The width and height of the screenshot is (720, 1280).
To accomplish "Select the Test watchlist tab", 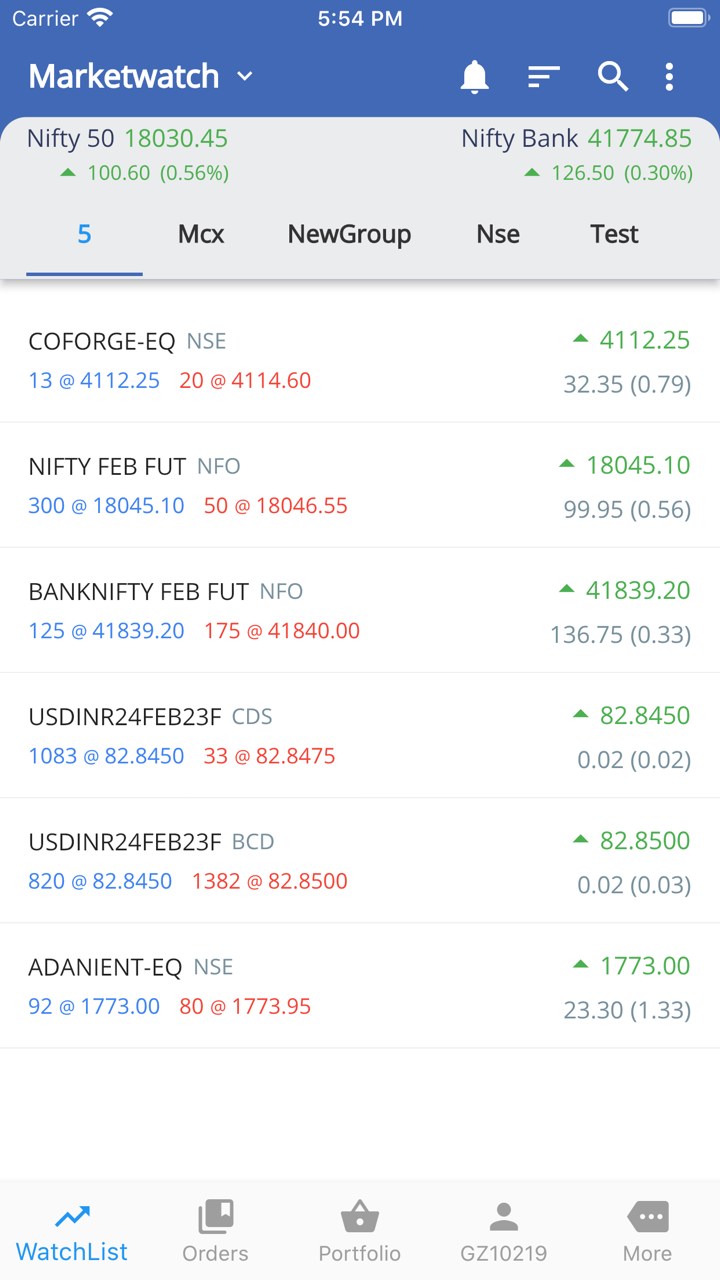I will 614,234.
